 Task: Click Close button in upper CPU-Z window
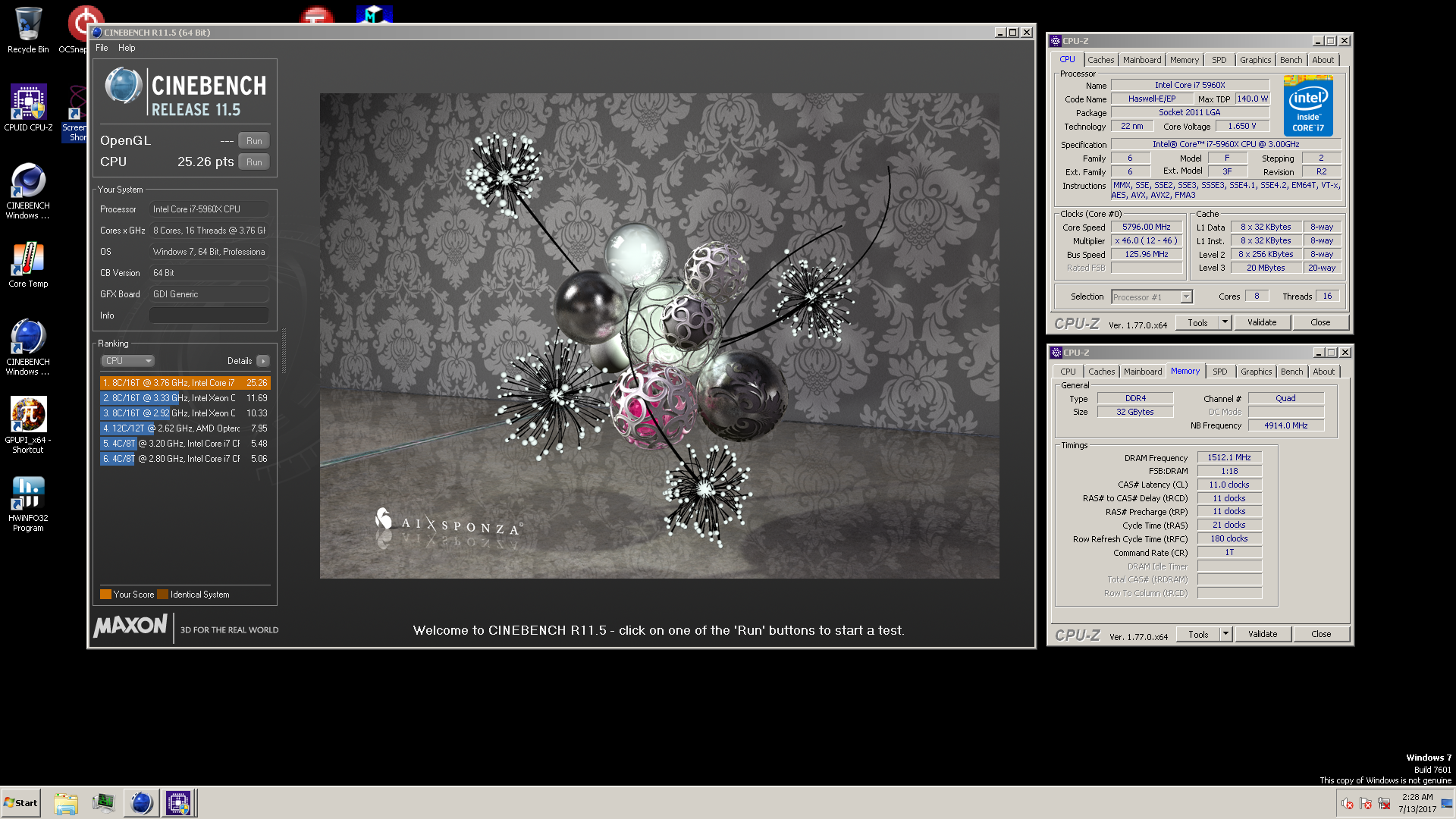[x=1320, y=322]
